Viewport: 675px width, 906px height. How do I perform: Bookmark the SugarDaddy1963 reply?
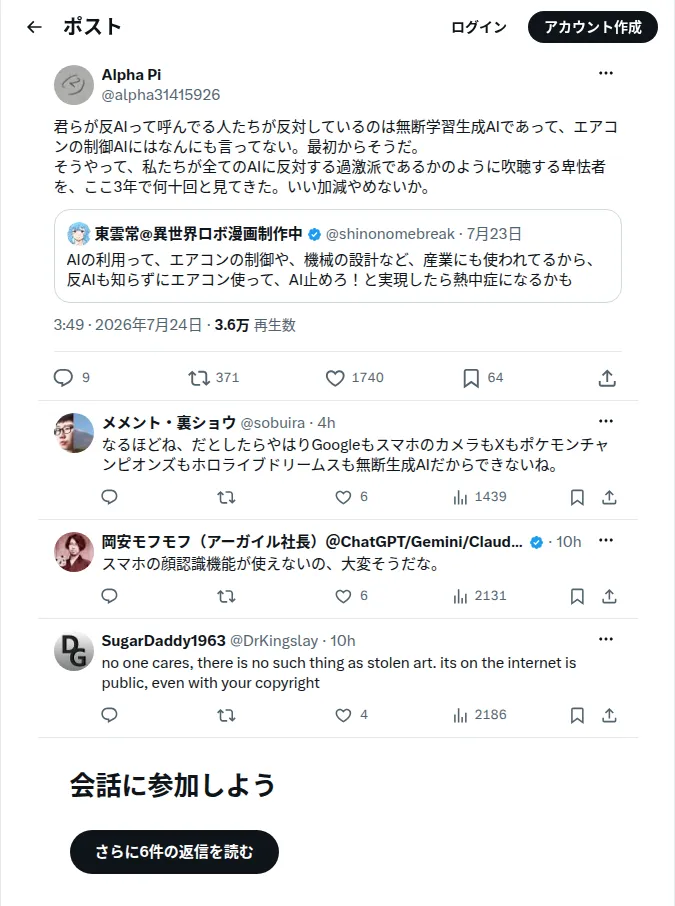point(577,715)
